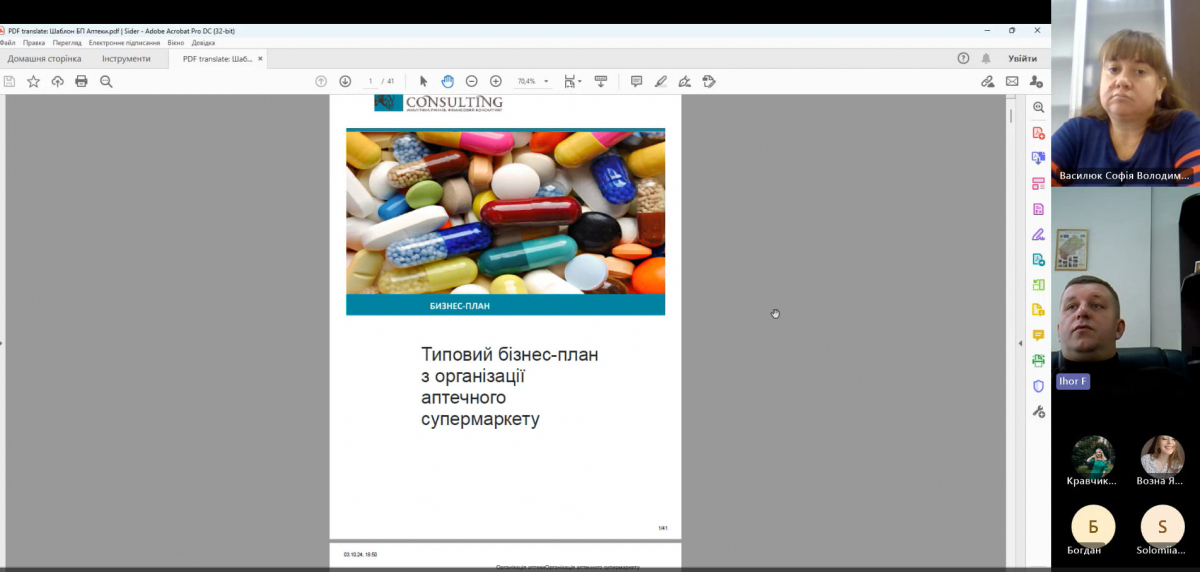This screenshot has width=1200, height=572.
Task: Click the Zoom out minus button
Action: [471, 81]
